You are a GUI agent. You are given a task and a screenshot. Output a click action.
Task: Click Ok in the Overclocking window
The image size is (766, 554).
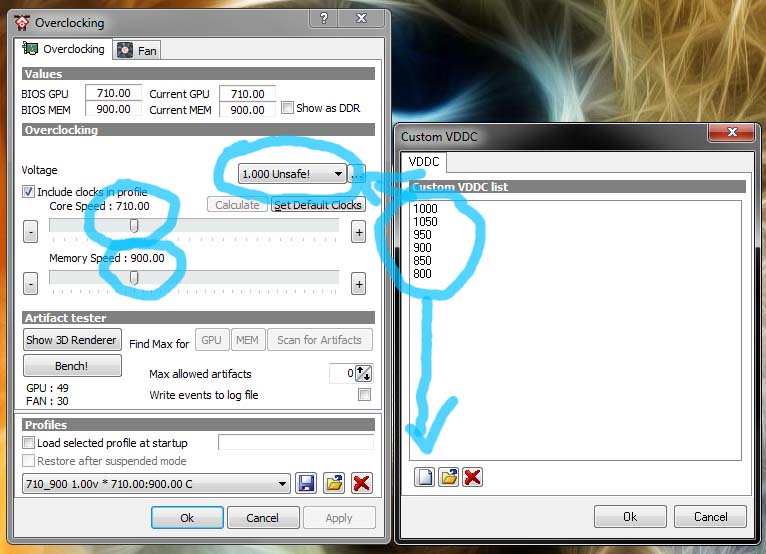click(187, 517)
